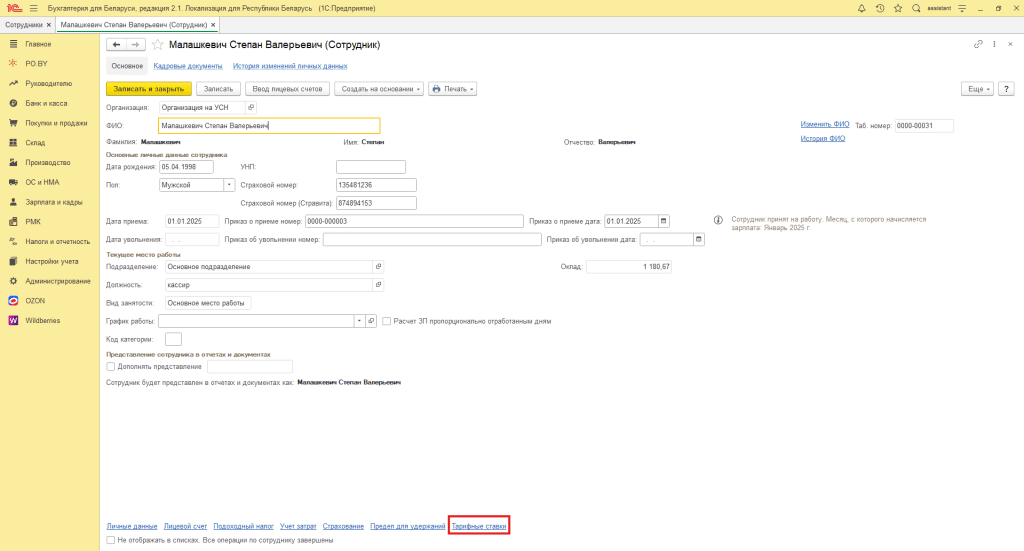Screen dimensions: 1024x551
Task: Open service settings icon in title bar
Action: tap(962, 8)
